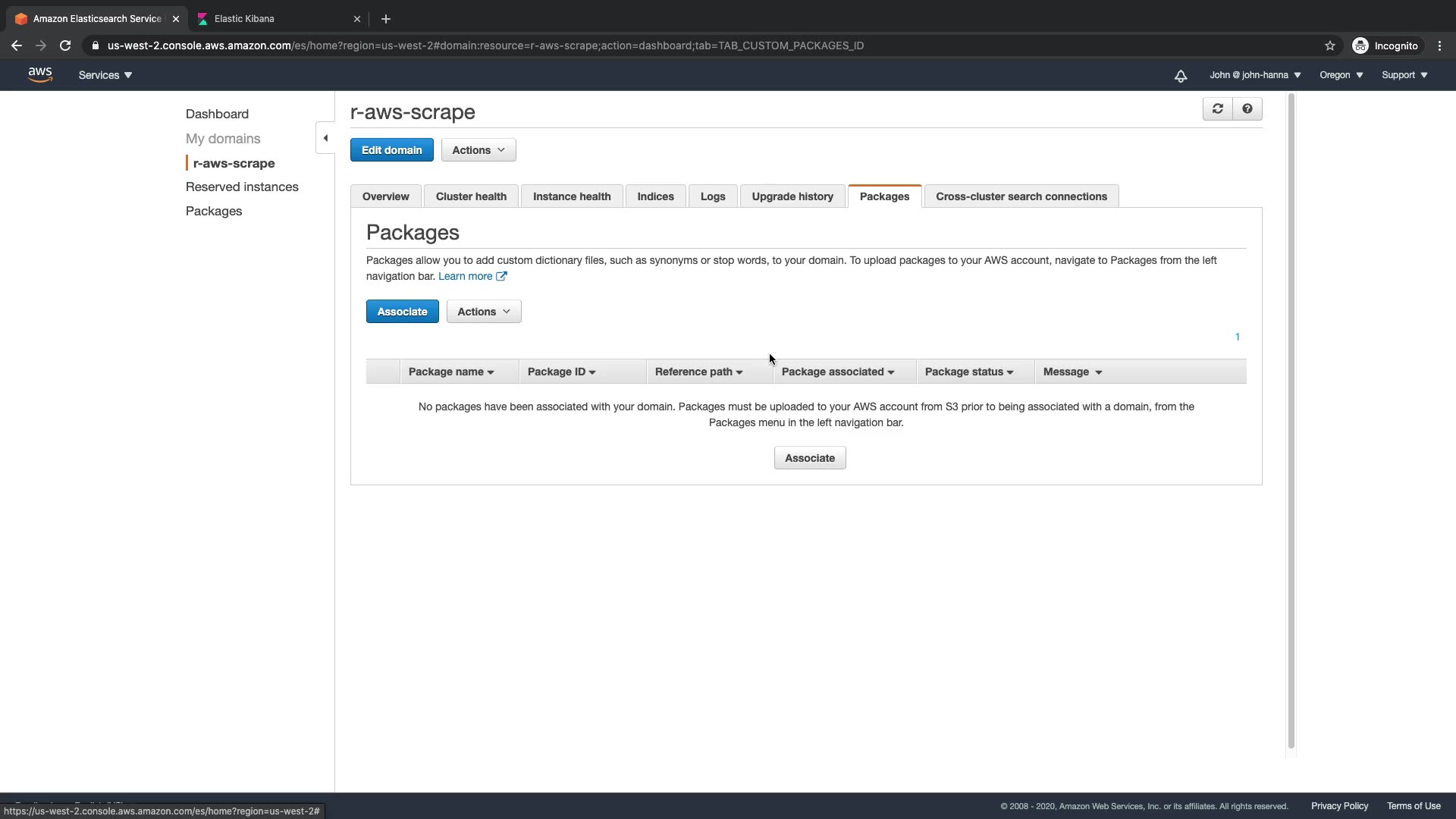The width and height of the screenshot is (1456, 819).
Task: Open the Chrome three-dot menu
Action: click(x=1439, y=45)
